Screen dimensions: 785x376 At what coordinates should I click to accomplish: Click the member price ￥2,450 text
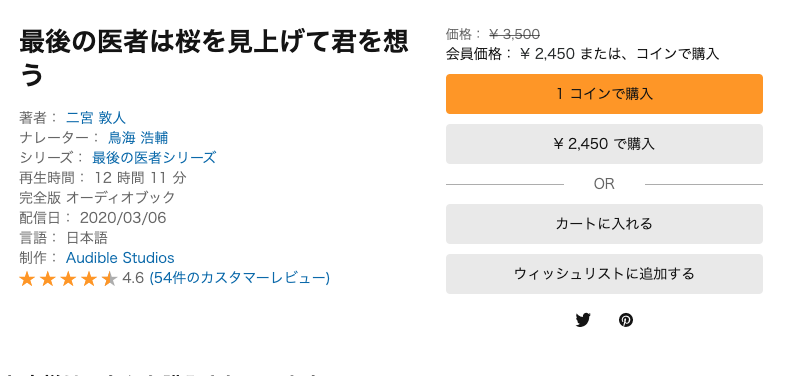tap(547, 54)
